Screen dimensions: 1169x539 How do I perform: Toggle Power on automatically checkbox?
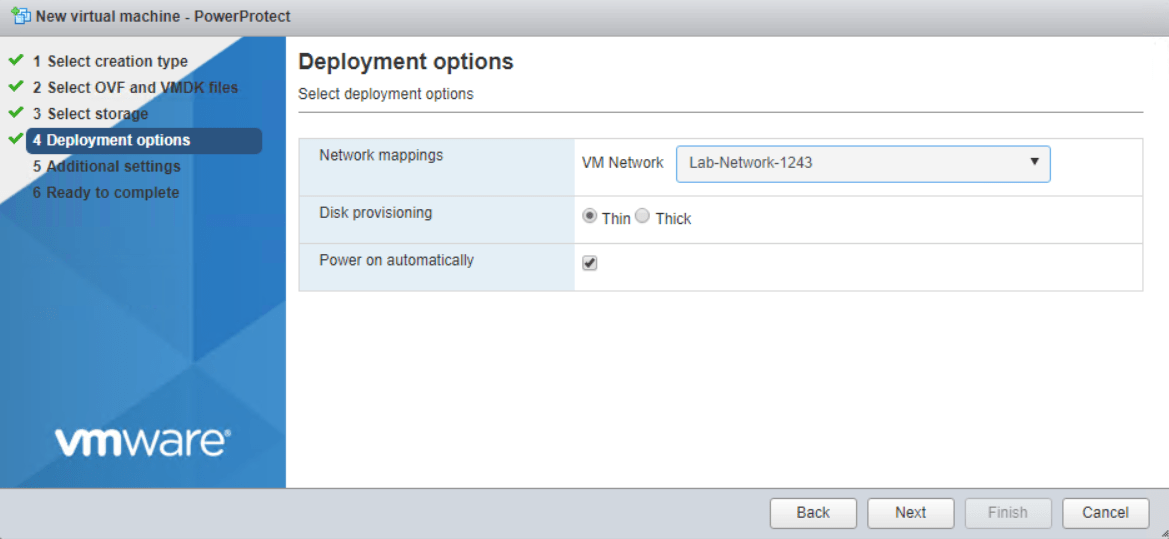point(590,263)
